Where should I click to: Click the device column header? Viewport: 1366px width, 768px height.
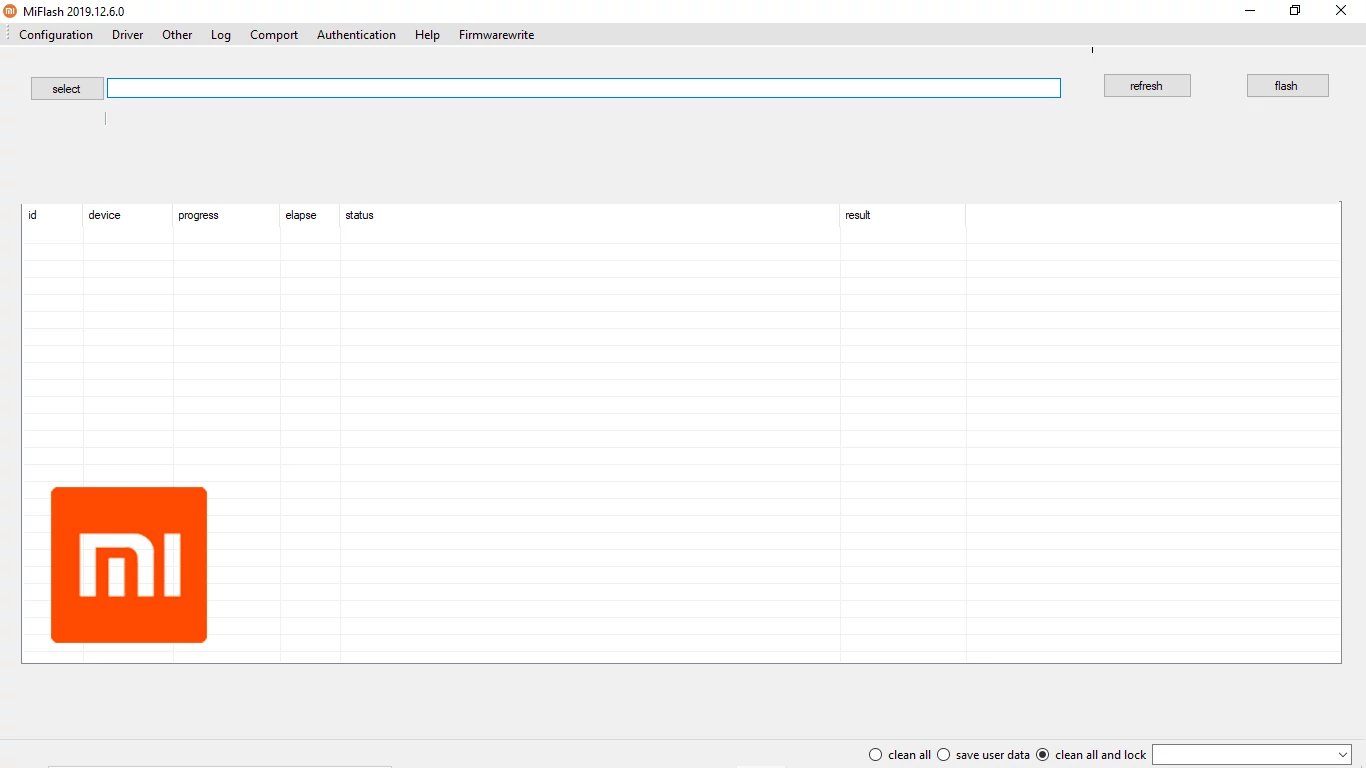(x=127, y=215)
